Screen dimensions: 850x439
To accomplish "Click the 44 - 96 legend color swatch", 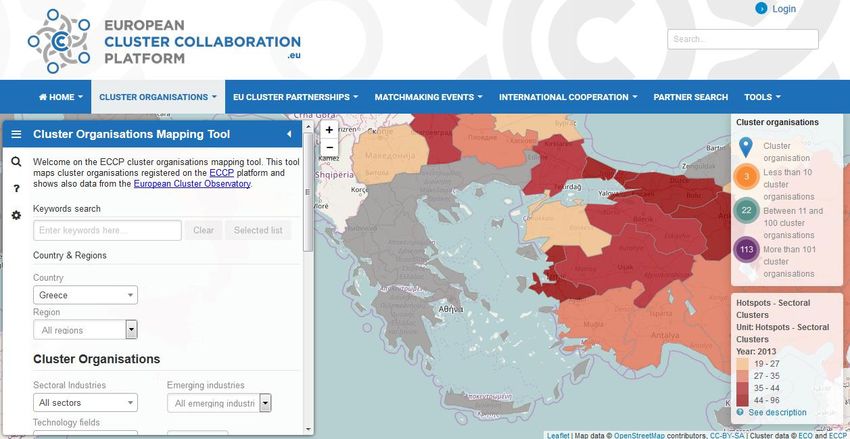I will [743, 401].
